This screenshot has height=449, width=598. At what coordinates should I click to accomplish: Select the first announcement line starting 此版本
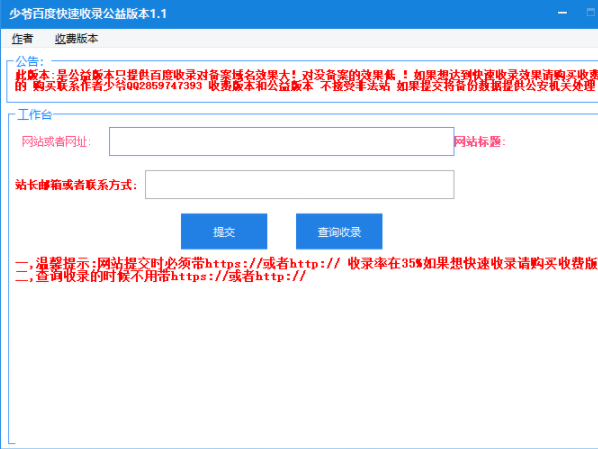coord(306,75)
